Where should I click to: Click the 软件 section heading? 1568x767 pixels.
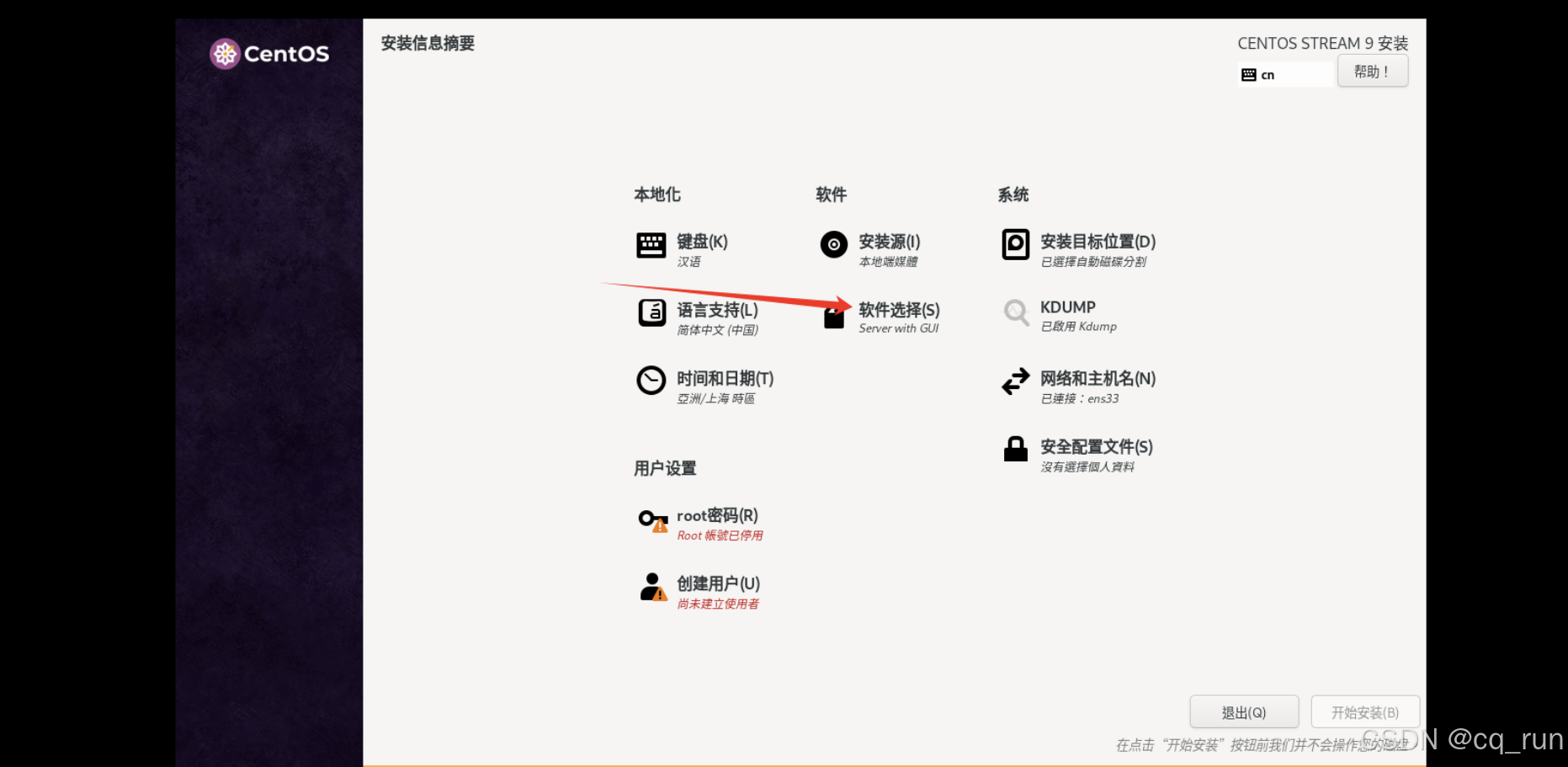point(831,194)
